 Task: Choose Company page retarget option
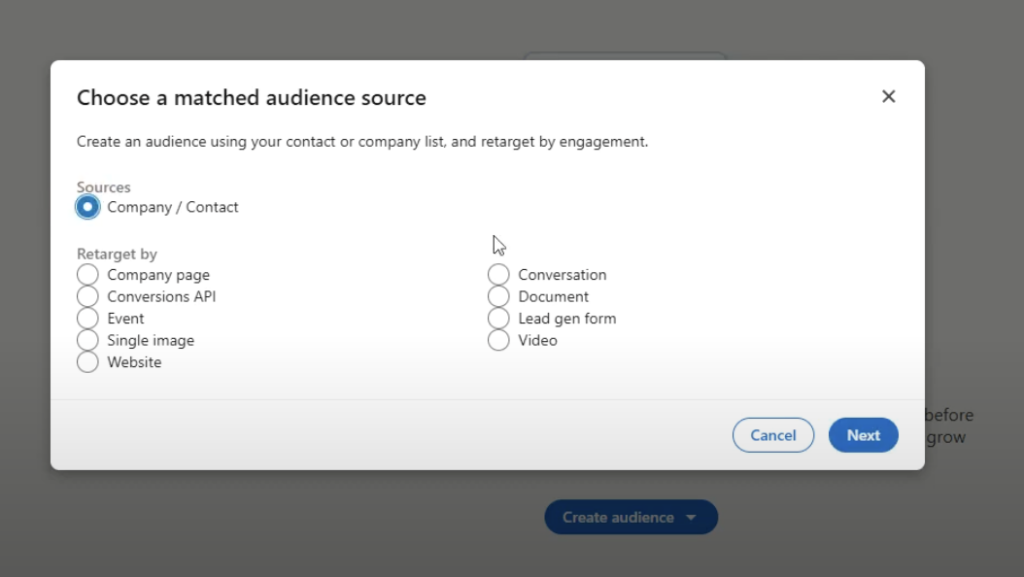[87, 274]
